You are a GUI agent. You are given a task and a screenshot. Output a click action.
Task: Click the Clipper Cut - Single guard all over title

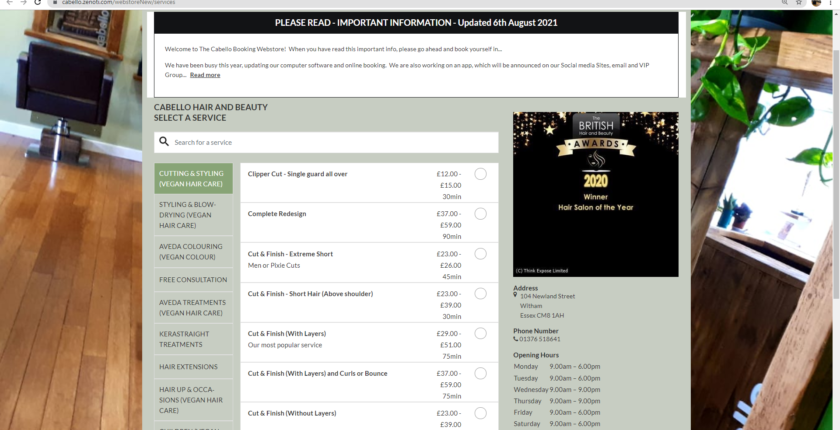coord(297,174)
